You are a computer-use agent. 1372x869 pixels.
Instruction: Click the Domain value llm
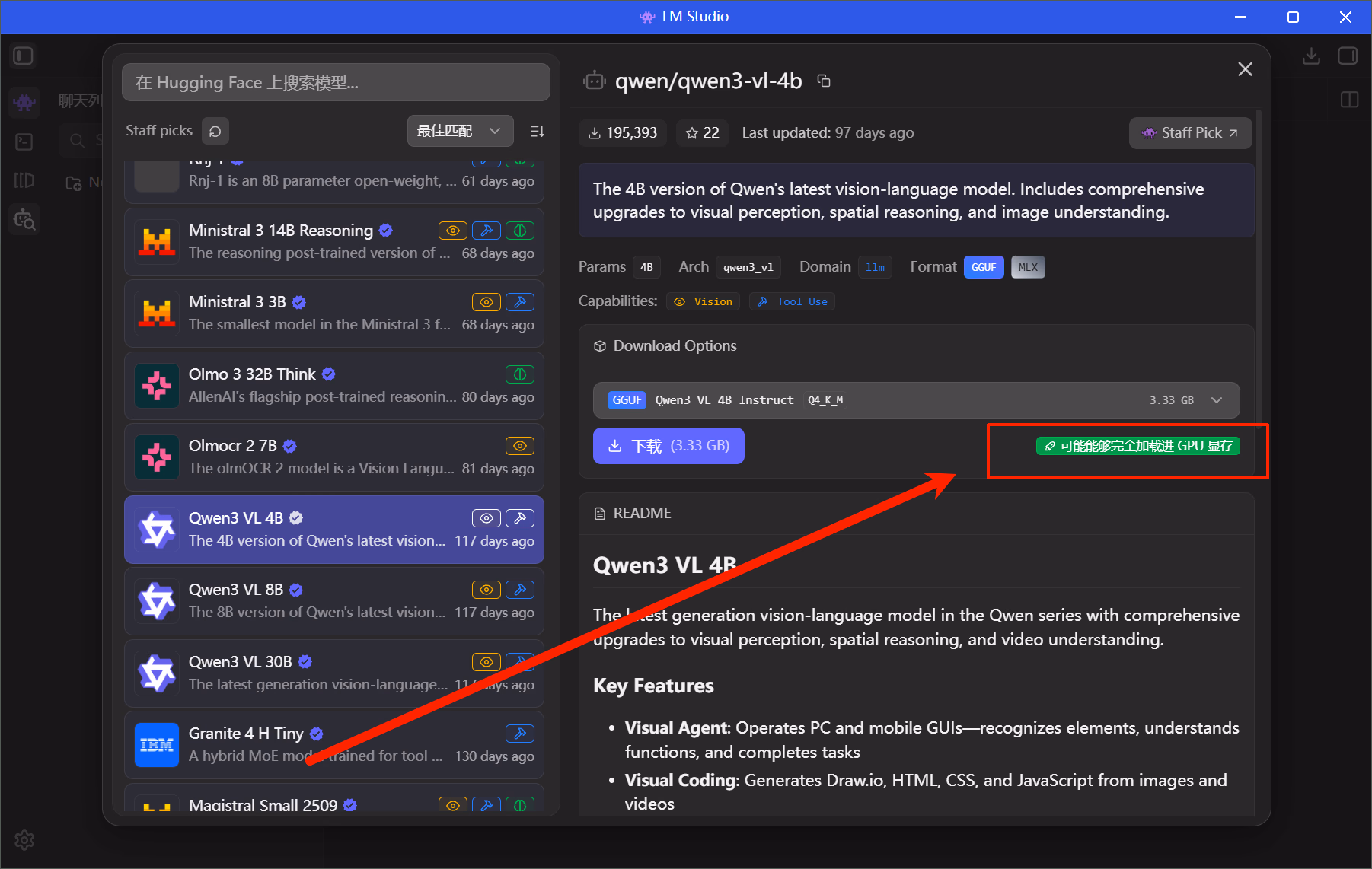[x=875, y=267]
